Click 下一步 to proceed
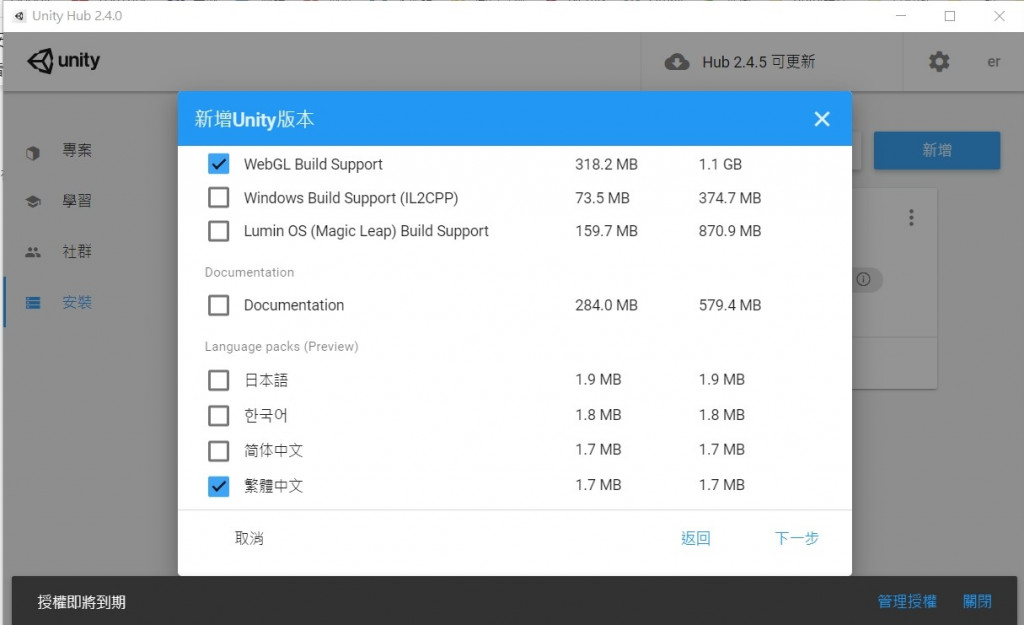Screen dimensions: 1024x625 tap(797, 538)
